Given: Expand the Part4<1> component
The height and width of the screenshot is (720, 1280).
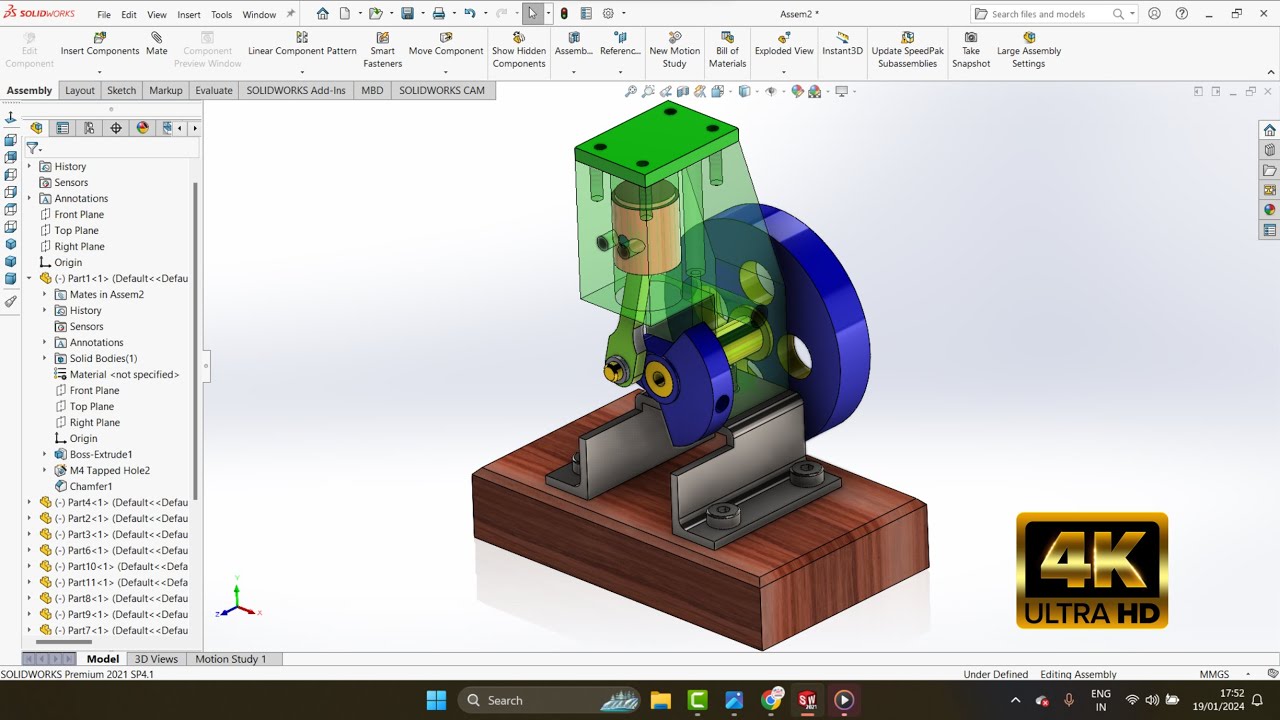Looking at the screenshot, I should click(29, 502).
